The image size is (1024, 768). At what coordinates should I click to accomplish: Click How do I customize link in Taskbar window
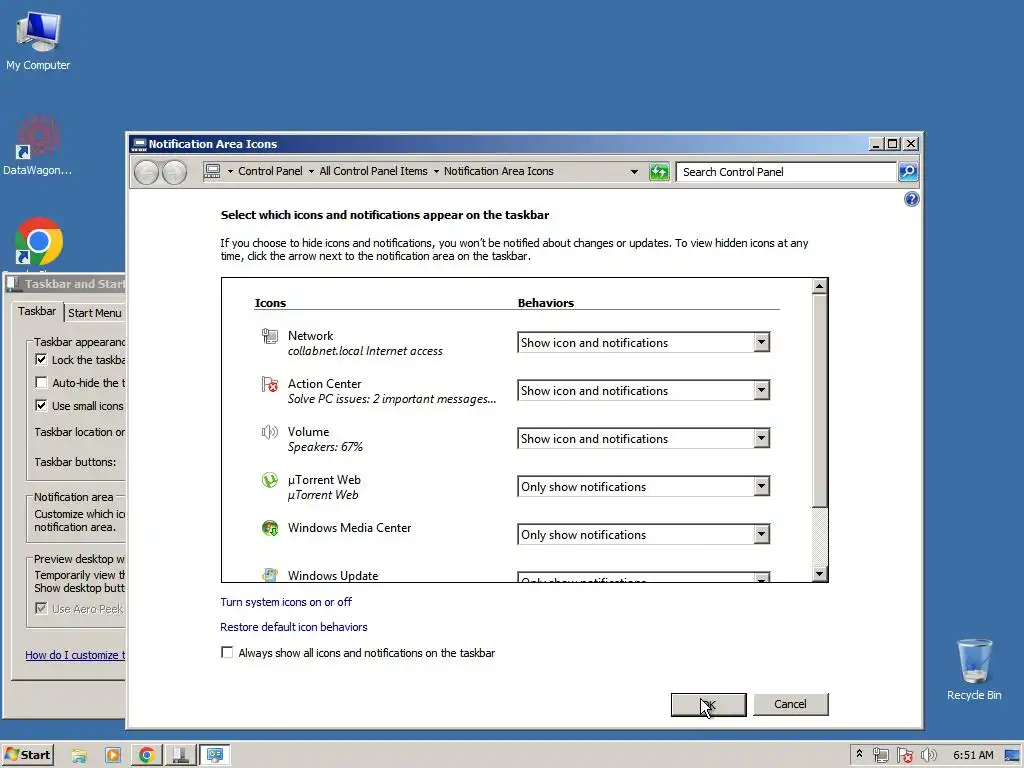click(x=74, y=655)
